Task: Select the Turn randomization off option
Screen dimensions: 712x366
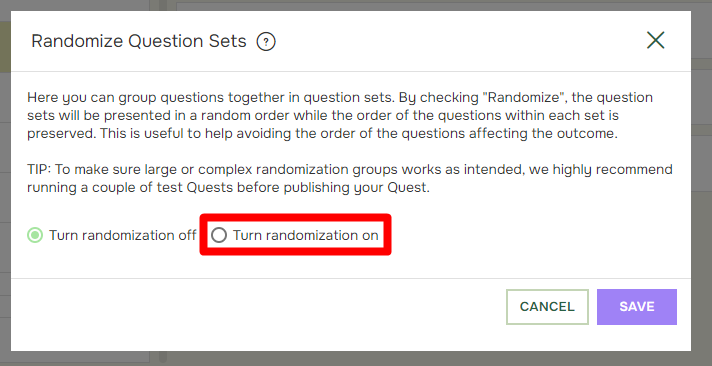Action: pos(112,235)
